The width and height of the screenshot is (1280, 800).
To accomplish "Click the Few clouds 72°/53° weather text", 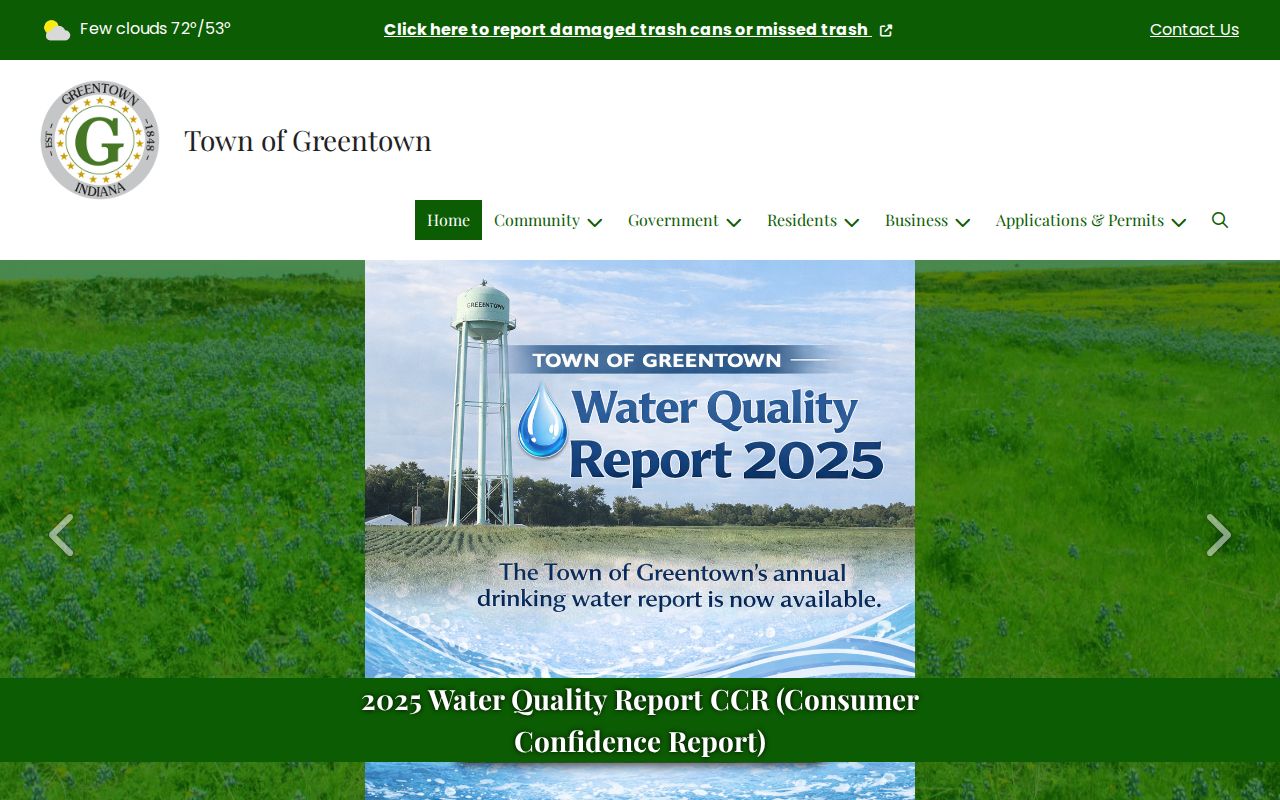I will 155,29.
